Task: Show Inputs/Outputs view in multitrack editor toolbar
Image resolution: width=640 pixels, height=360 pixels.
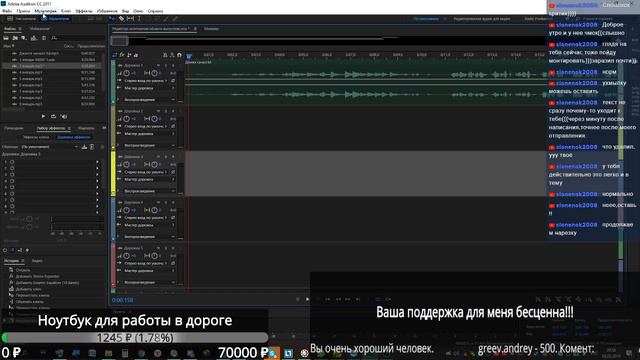Action: coord(115,55)
